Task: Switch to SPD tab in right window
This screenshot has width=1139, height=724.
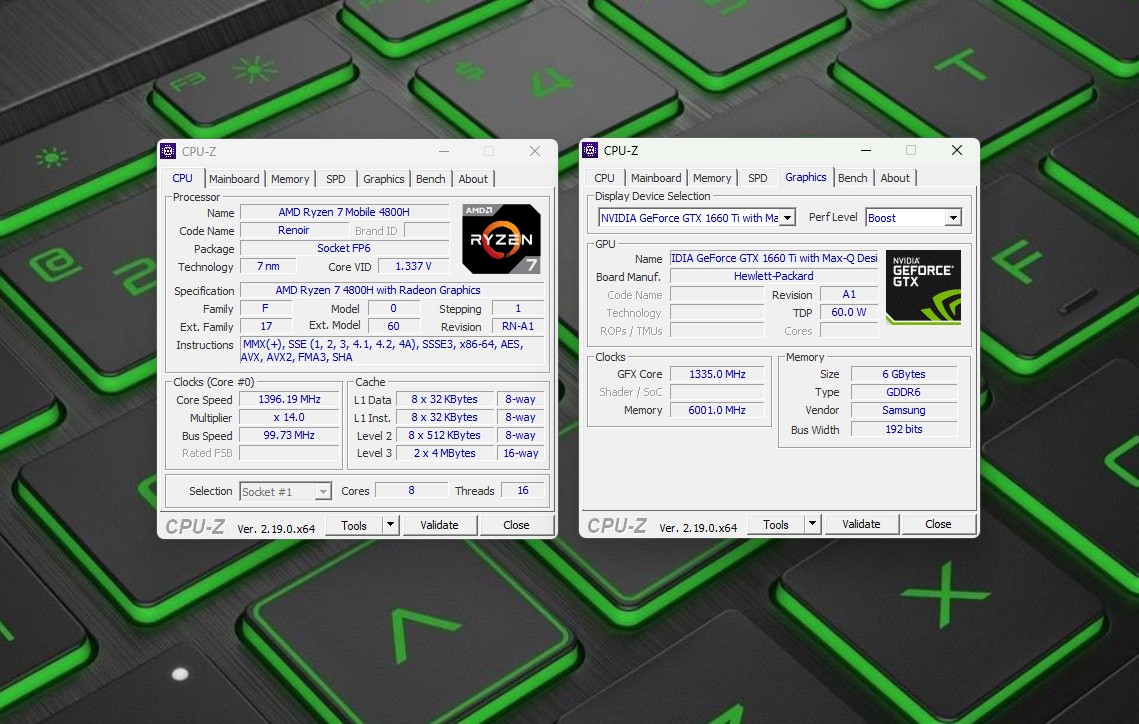Action: coord(758,178)
